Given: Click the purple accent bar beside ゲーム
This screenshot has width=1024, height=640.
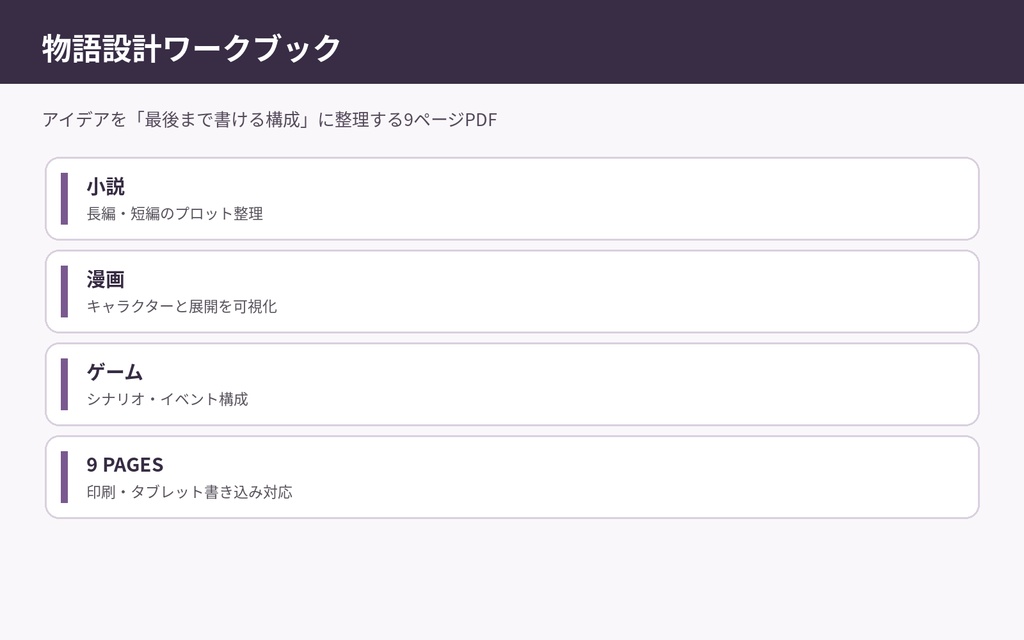Looking at the screenshot, I should tap(64, 384).
